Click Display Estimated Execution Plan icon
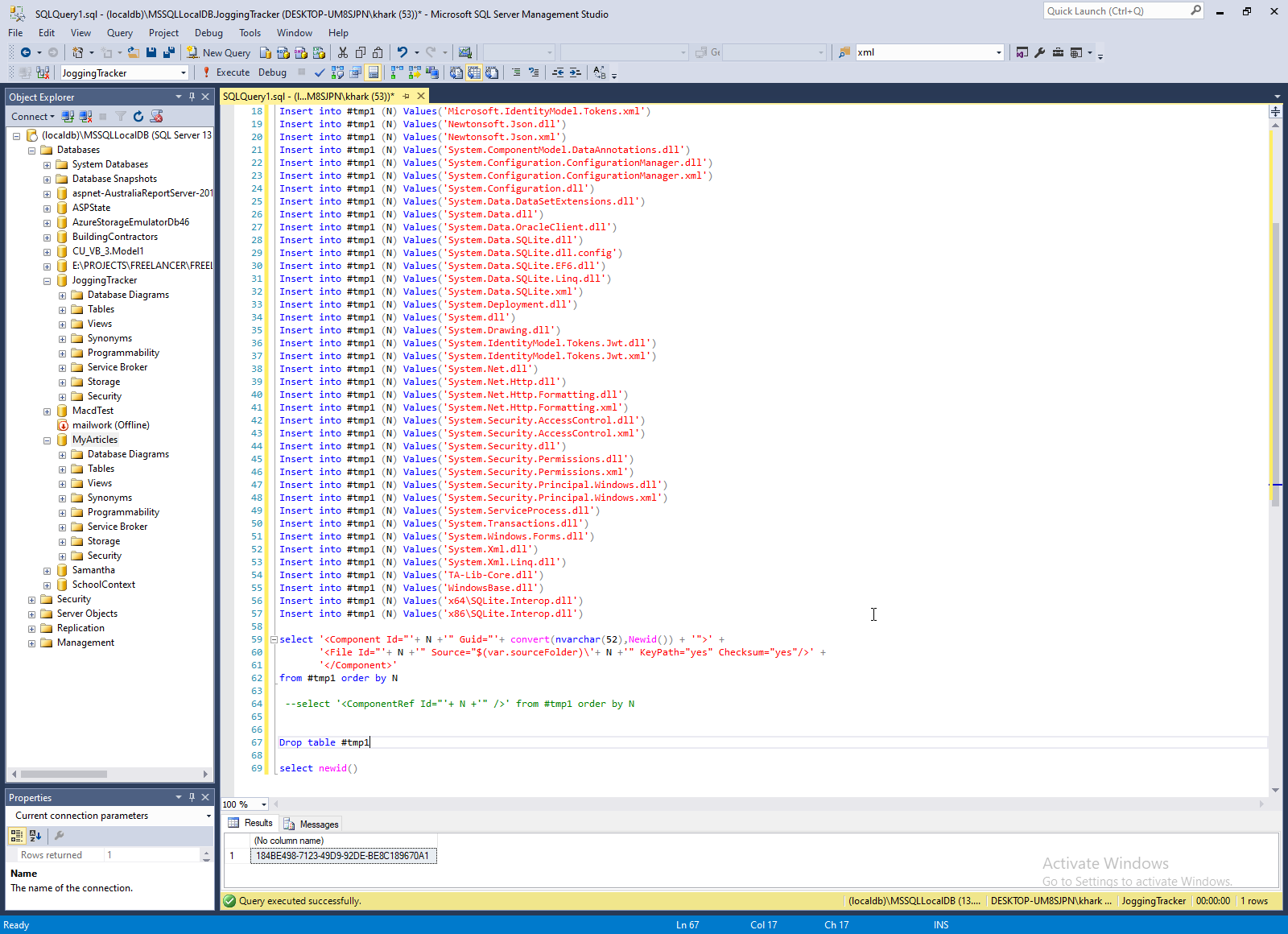 337,72
